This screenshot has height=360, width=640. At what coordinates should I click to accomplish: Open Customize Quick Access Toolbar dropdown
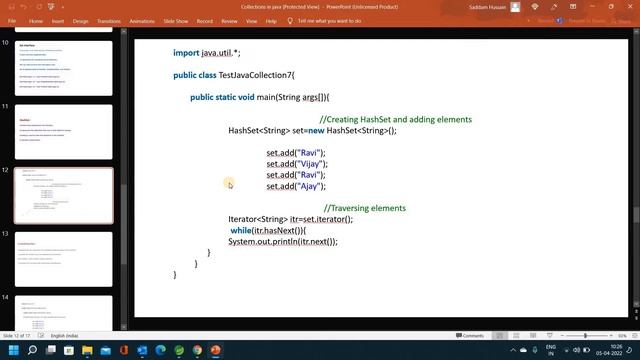62,7
